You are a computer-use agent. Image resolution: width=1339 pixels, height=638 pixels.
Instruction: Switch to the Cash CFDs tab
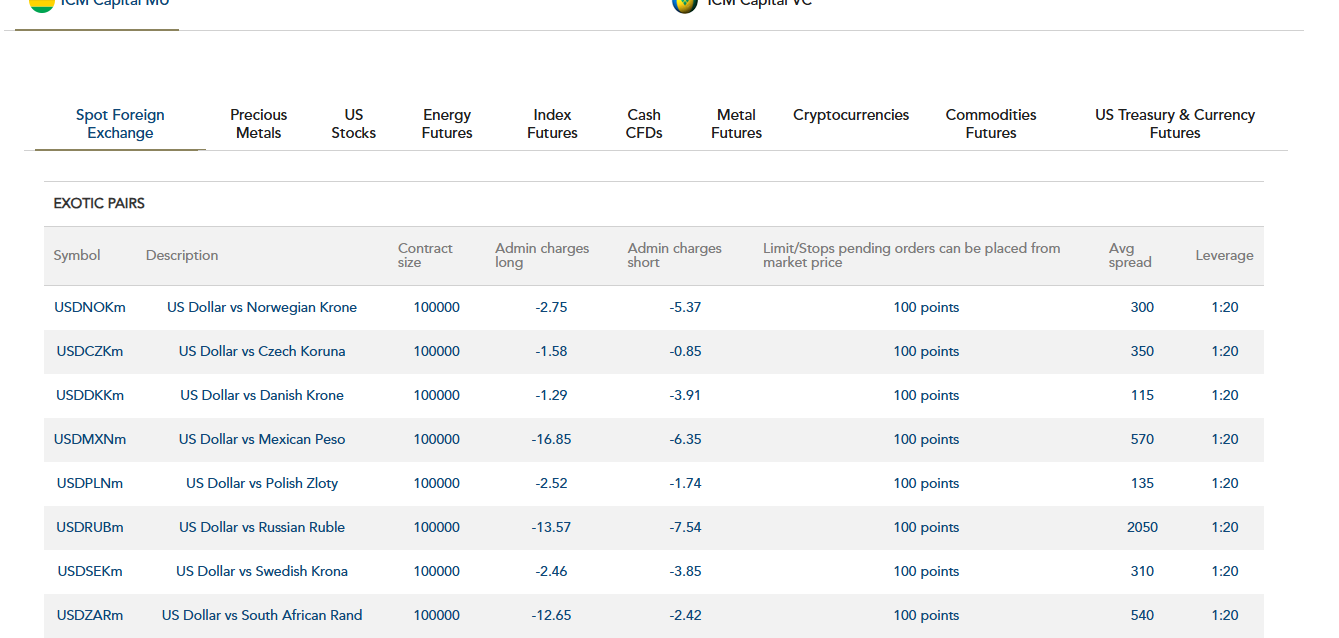pos(644,124)
